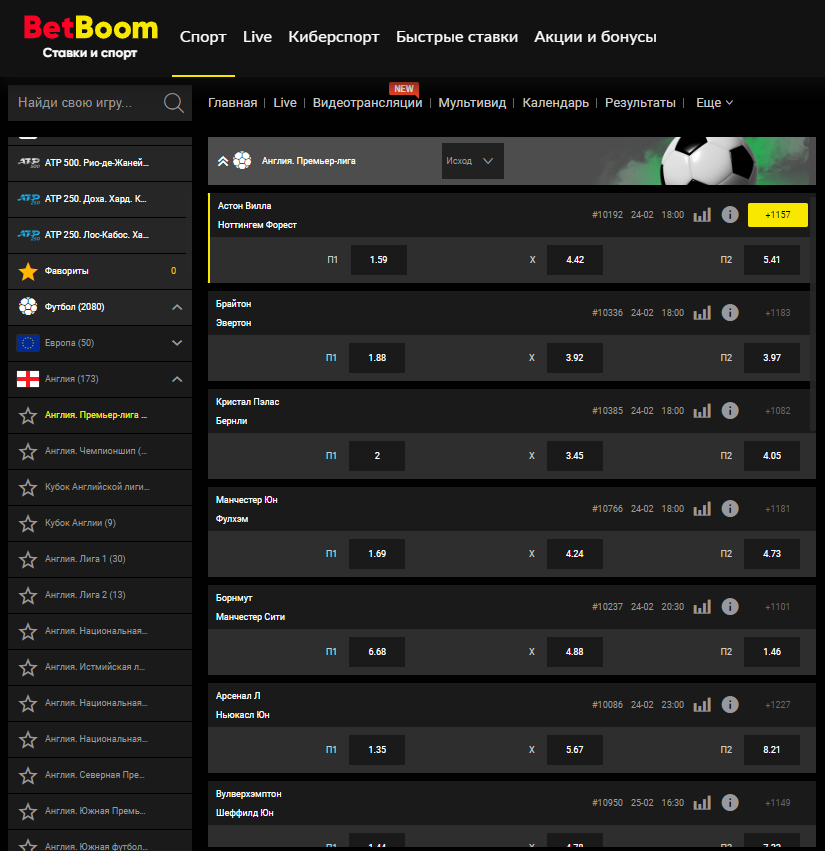Favorite Англия. Чемпионшип with star
Viewport: 825px width, 851px height.
pyautogui.click(x=28, y=451)
